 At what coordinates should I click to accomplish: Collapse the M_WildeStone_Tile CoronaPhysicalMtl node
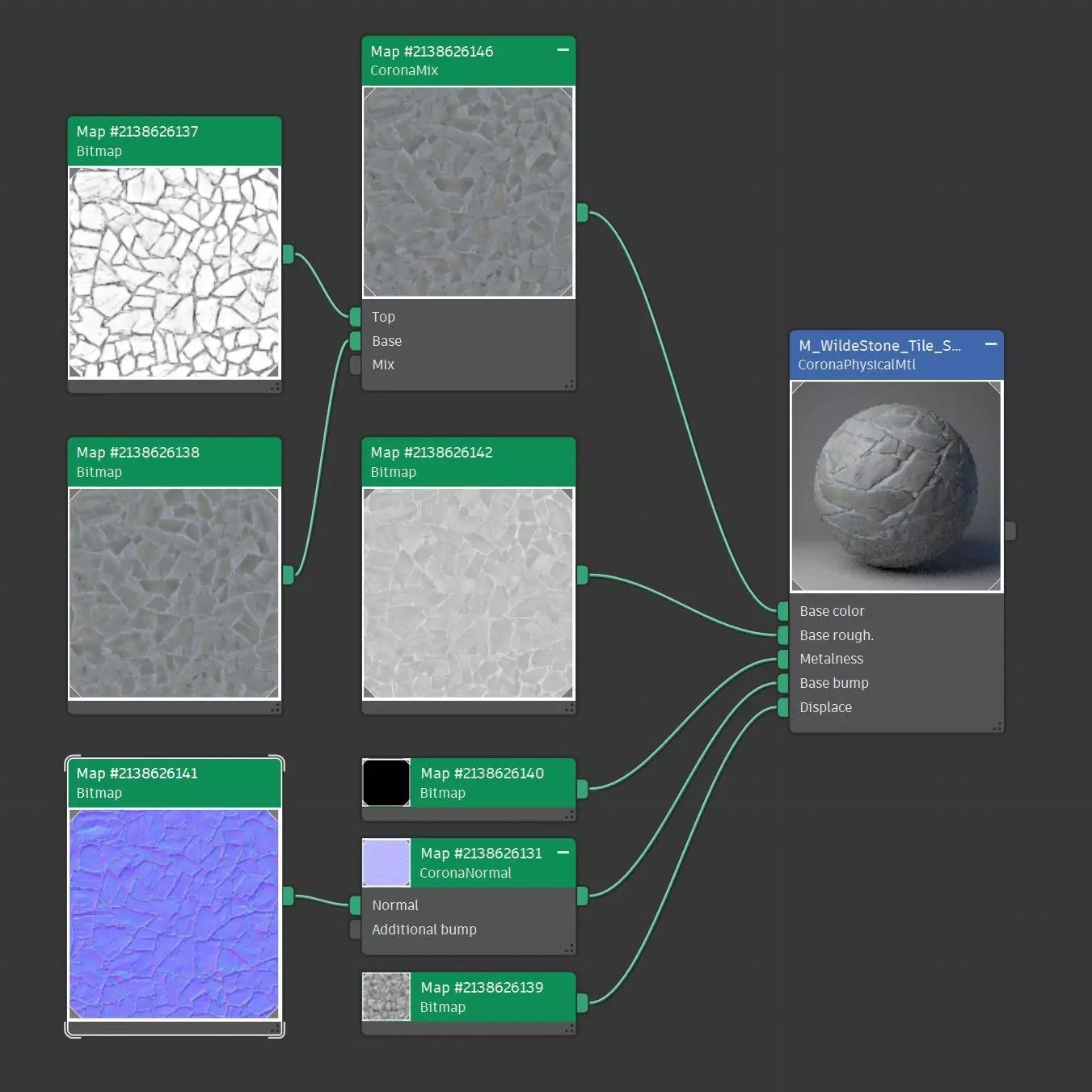(991, 344)
